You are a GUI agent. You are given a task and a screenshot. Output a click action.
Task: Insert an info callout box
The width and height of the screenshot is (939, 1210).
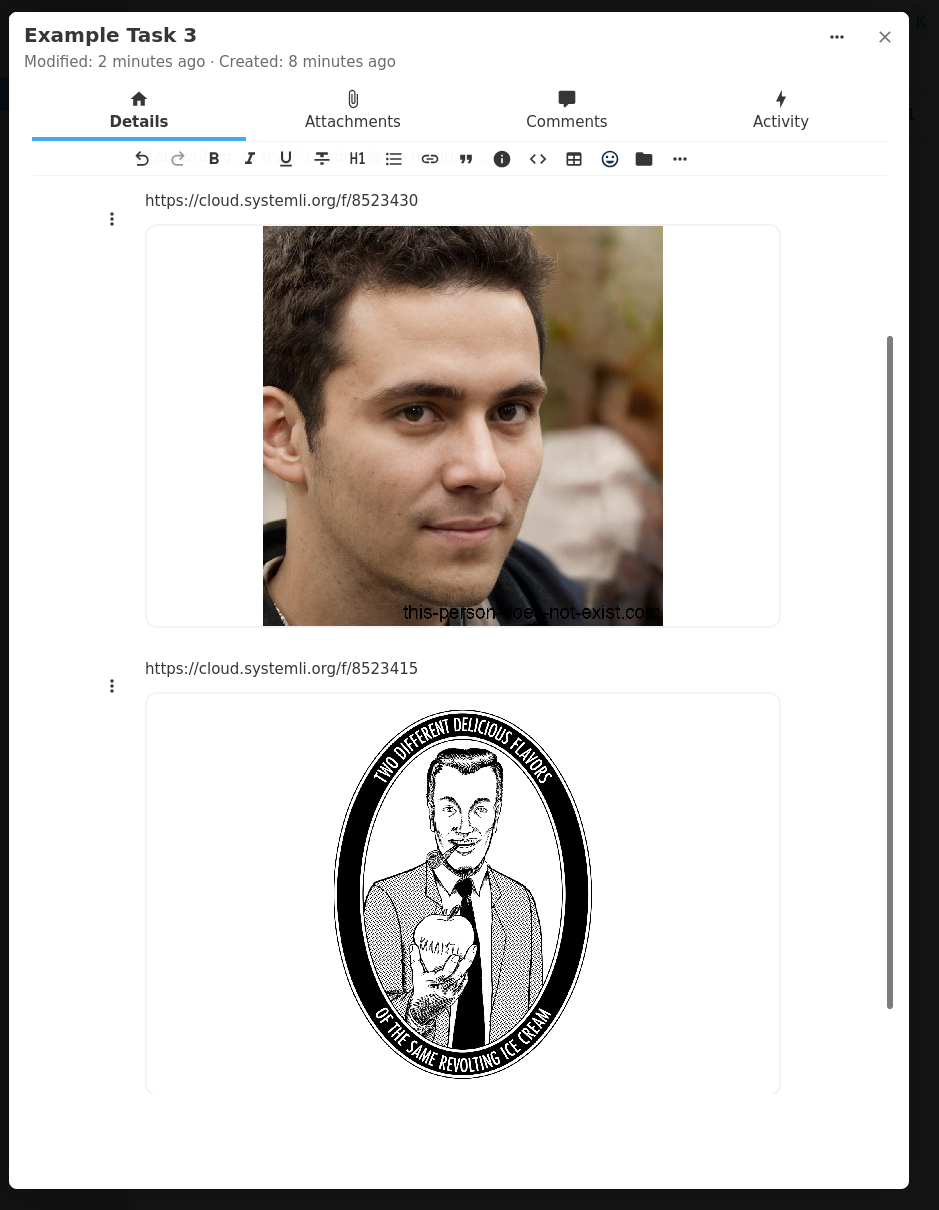pos(502,159)
